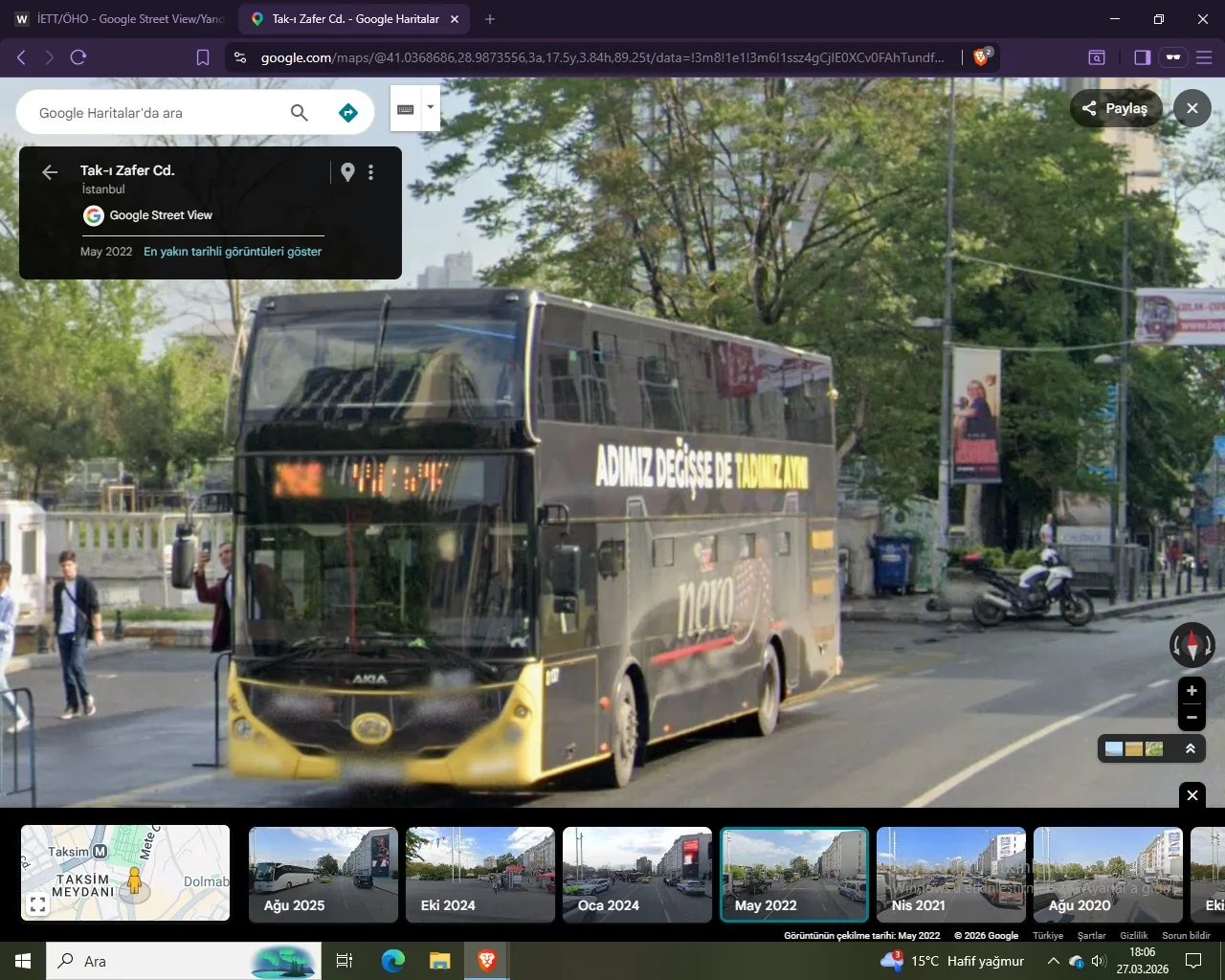
Task: Click the compass to reset heading
Action: click(x=1192, y=644)
